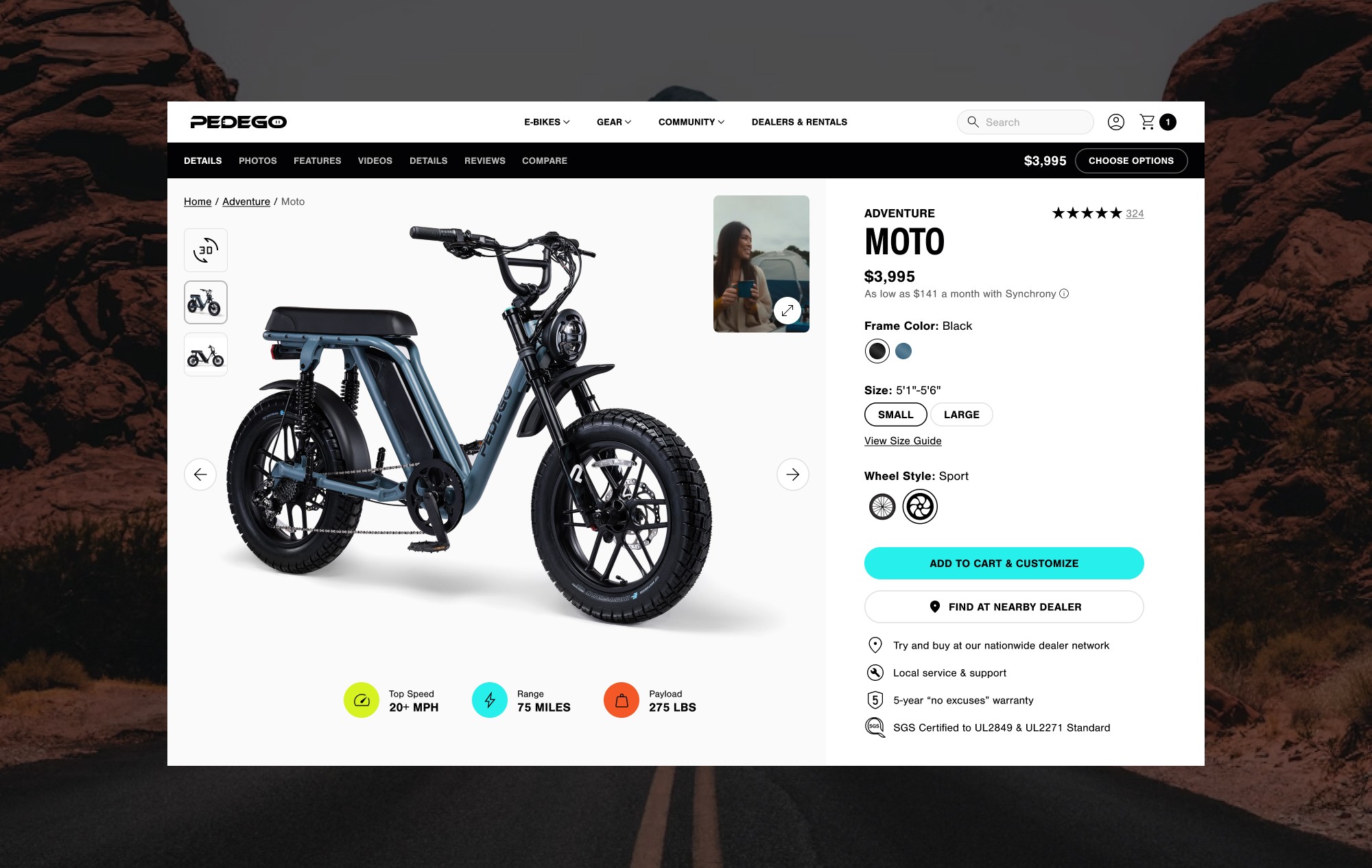Show the next bike photo arrow
Screen dimensions: 1372x868
tap(793, 474)
